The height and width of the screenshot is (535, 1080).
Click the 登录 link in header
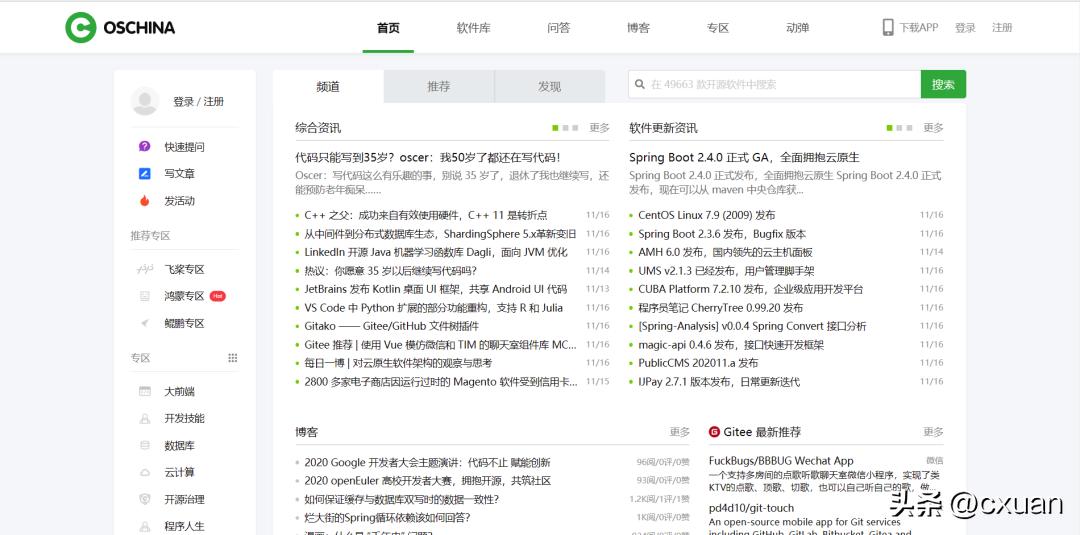click(965, 28)
